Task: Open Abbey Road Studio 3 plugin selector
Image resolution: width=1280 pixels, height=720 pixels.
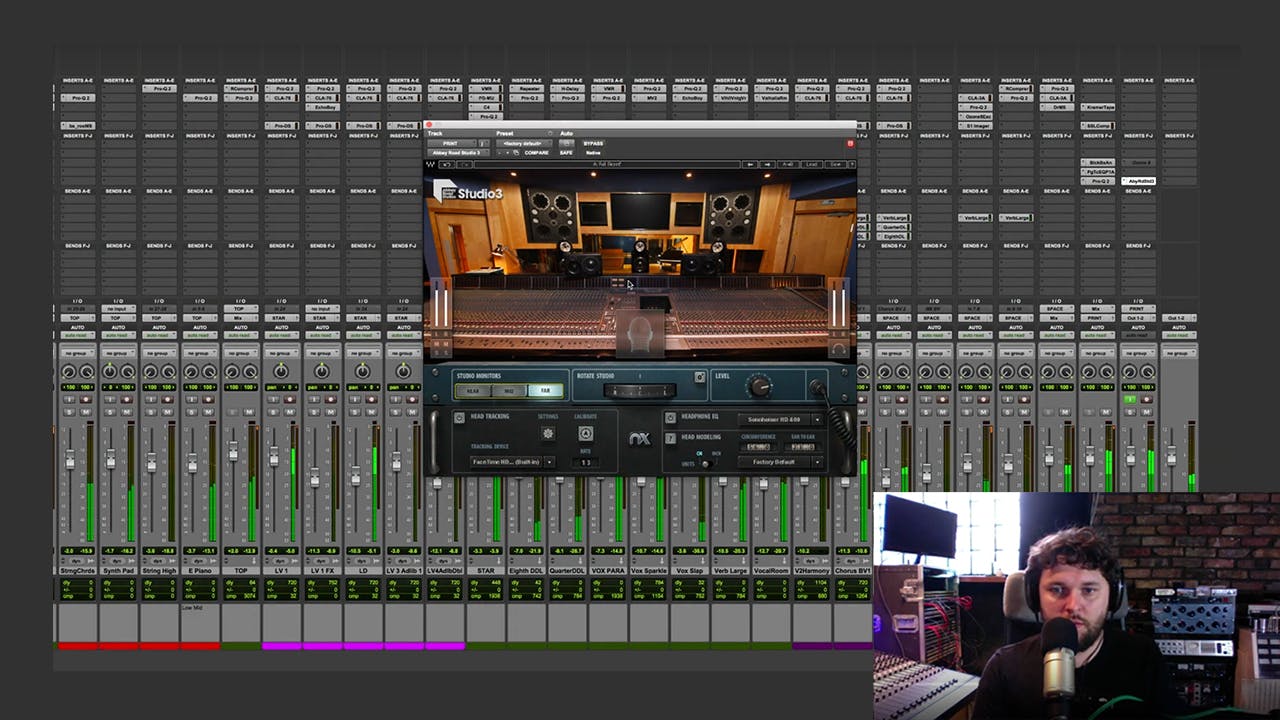Action: pyautogui.click(x=458, y=153)
